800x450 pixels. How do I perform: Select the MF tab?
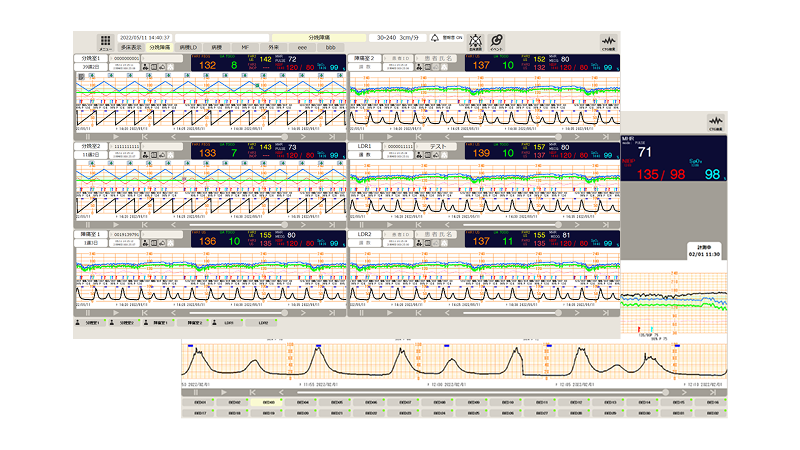[x=245, y=47]
